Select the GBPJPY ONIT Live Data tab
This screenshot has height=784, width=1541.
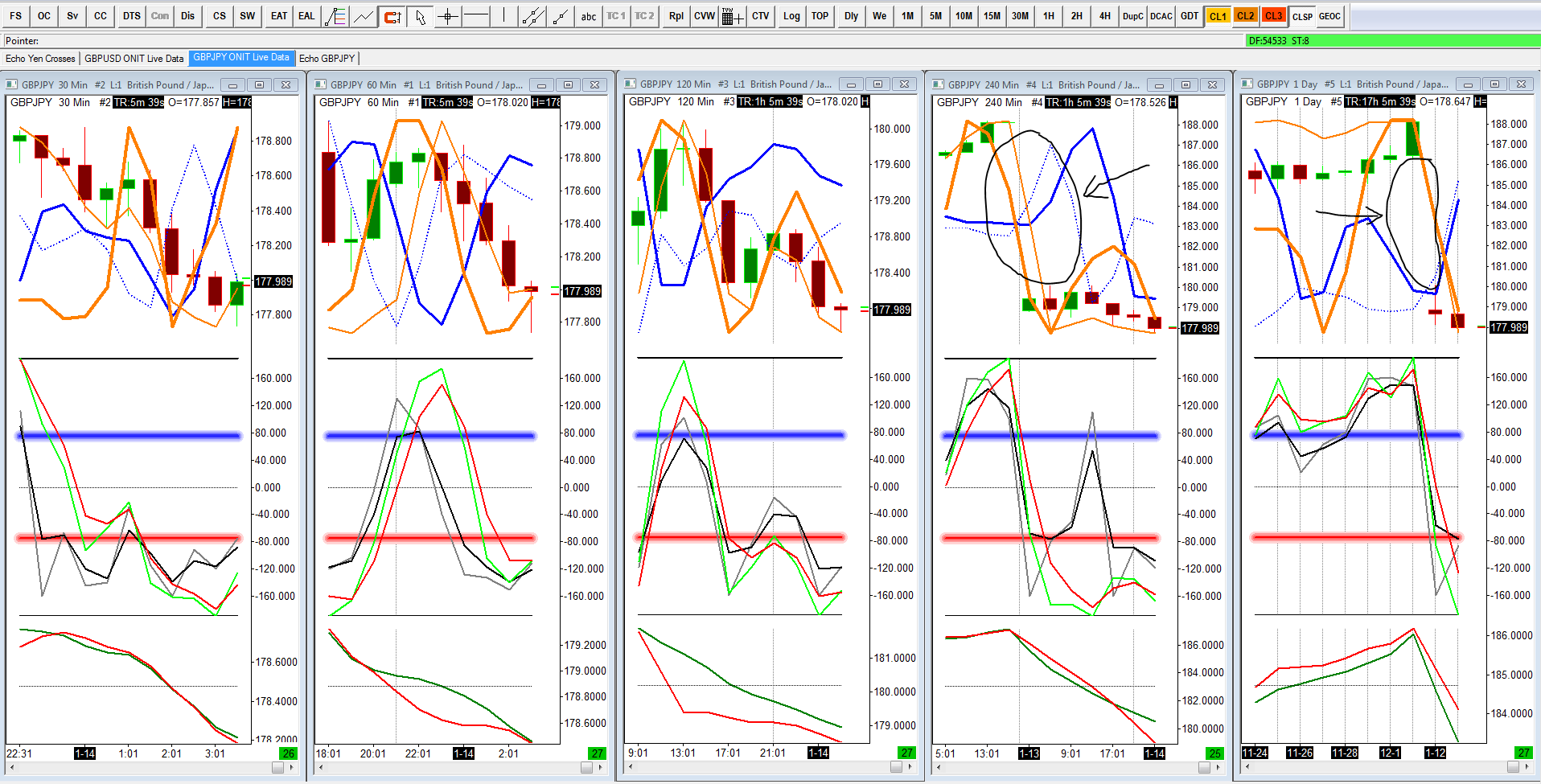click(241, 57)
